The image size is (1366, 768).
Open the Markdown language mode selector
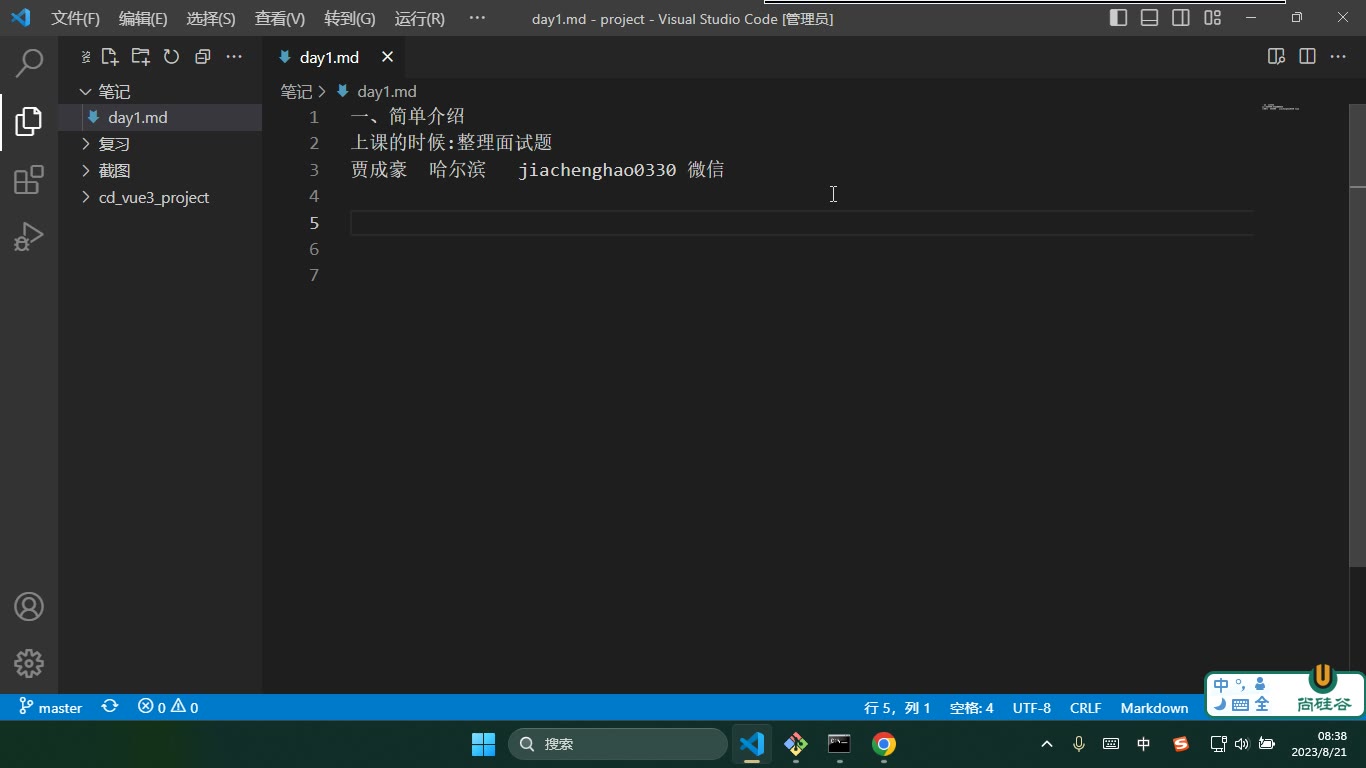coord(1154,707)
